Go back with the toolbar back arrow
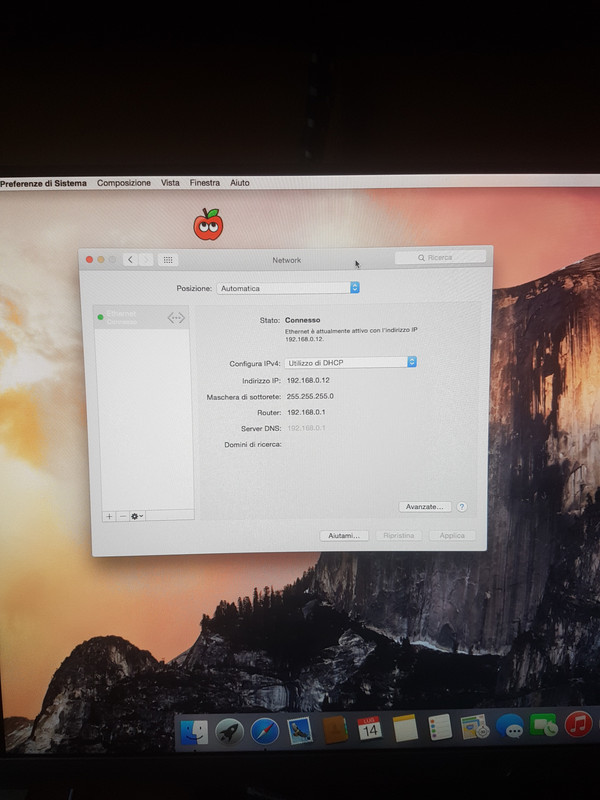Viewport: 600px width, 800px height. [130, 260]
